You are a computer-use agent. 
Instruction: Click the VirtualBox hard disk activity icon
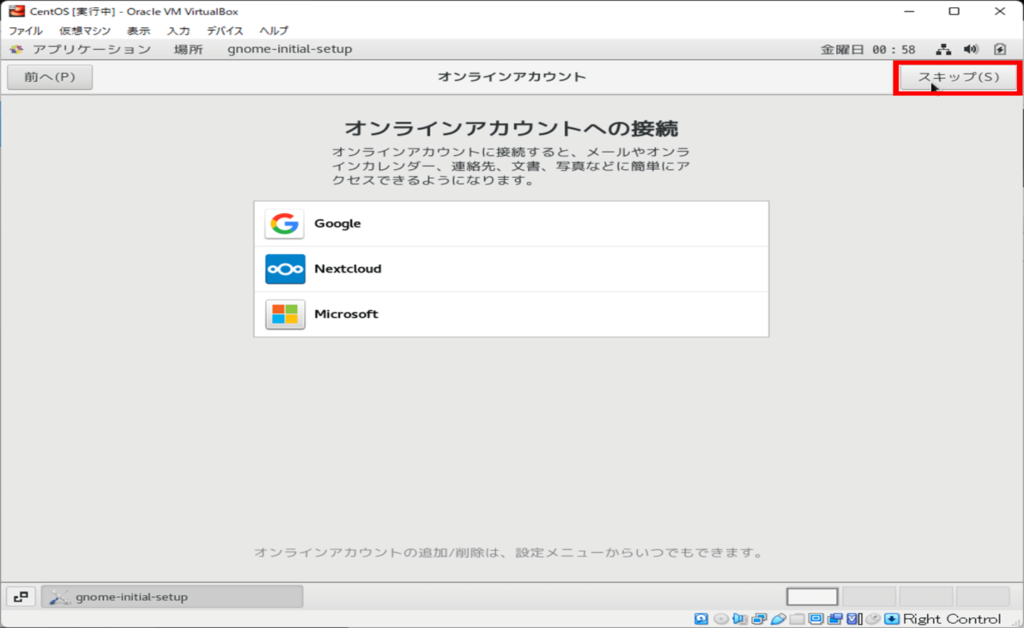(701, 618)
